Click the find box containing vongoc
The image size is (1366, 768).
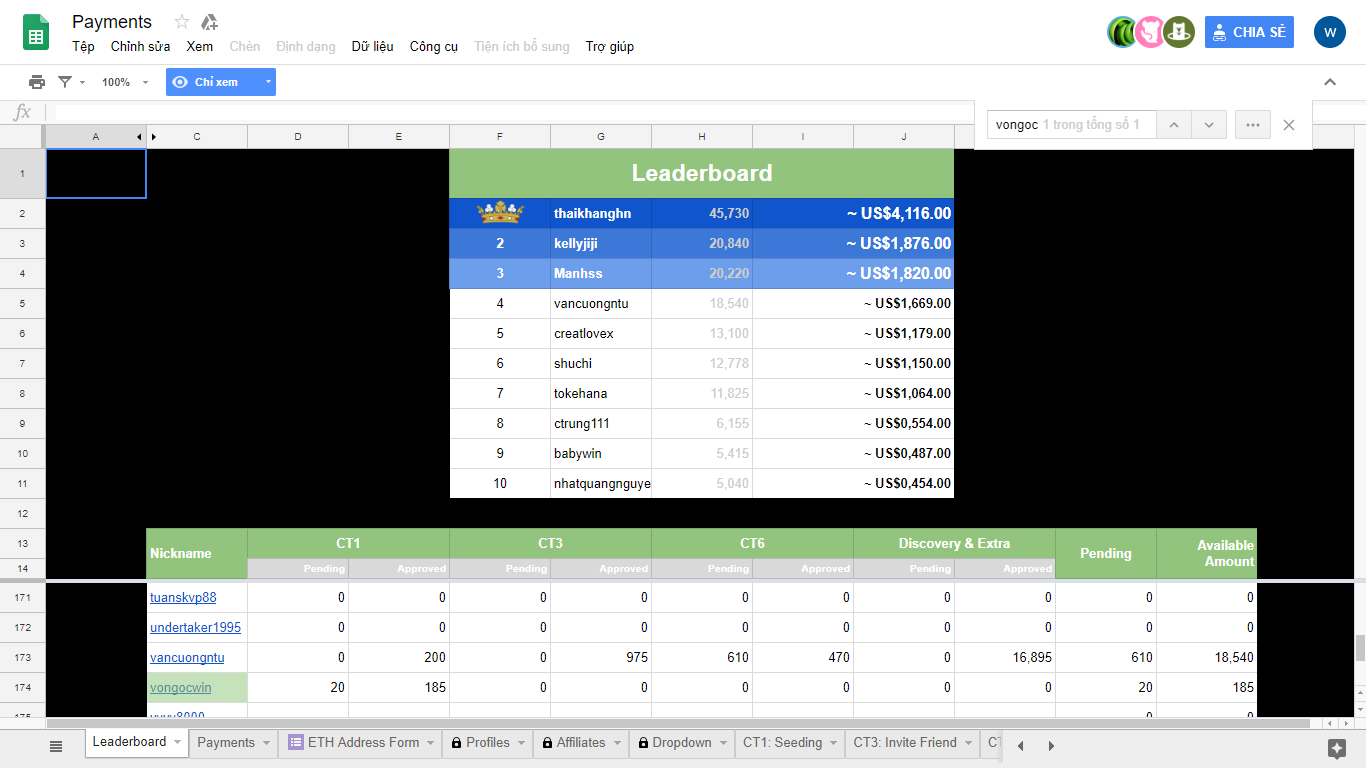1071,125
